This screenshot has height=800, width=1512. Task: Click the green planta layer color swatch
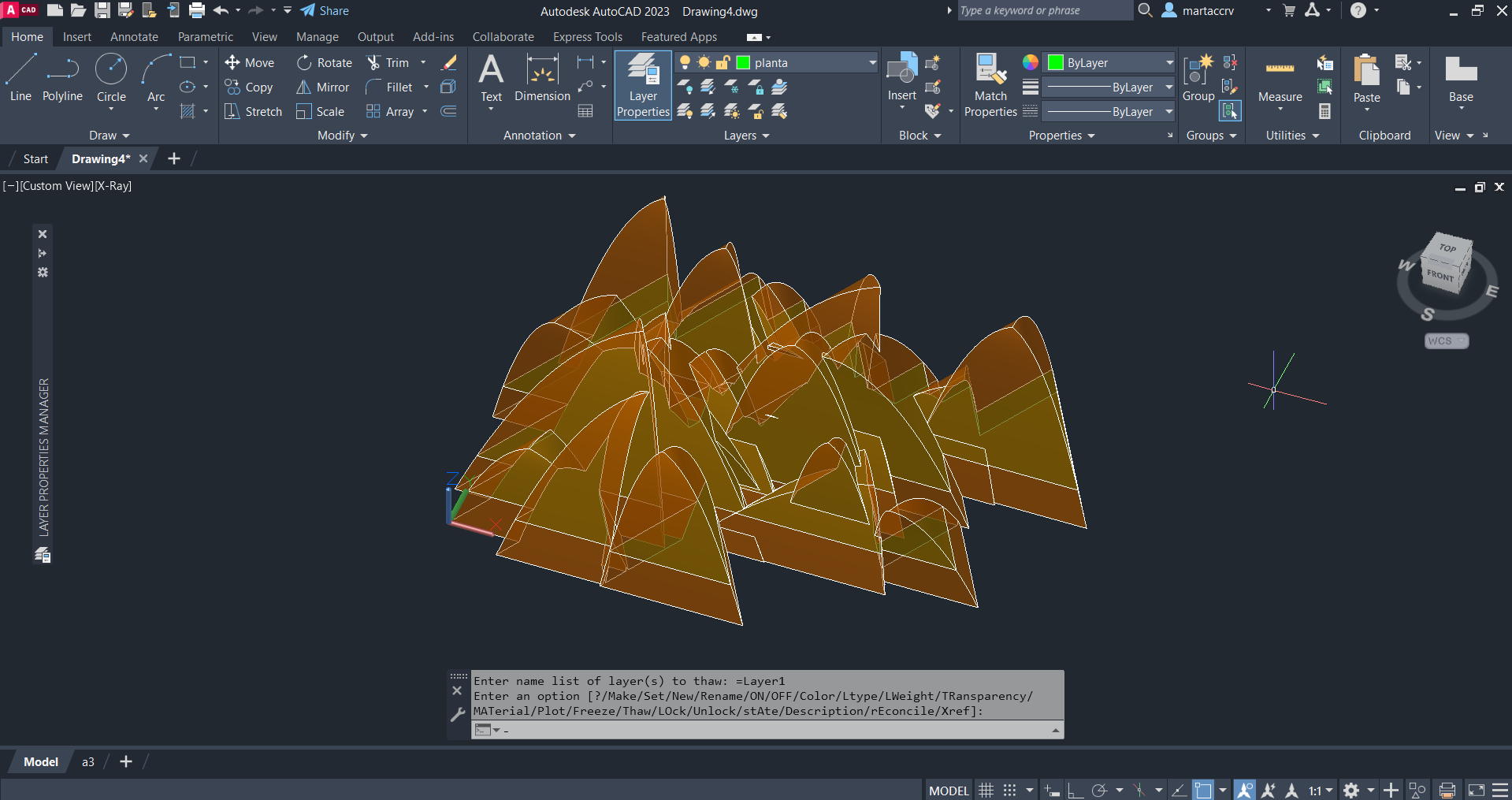(x=743, y=63)
